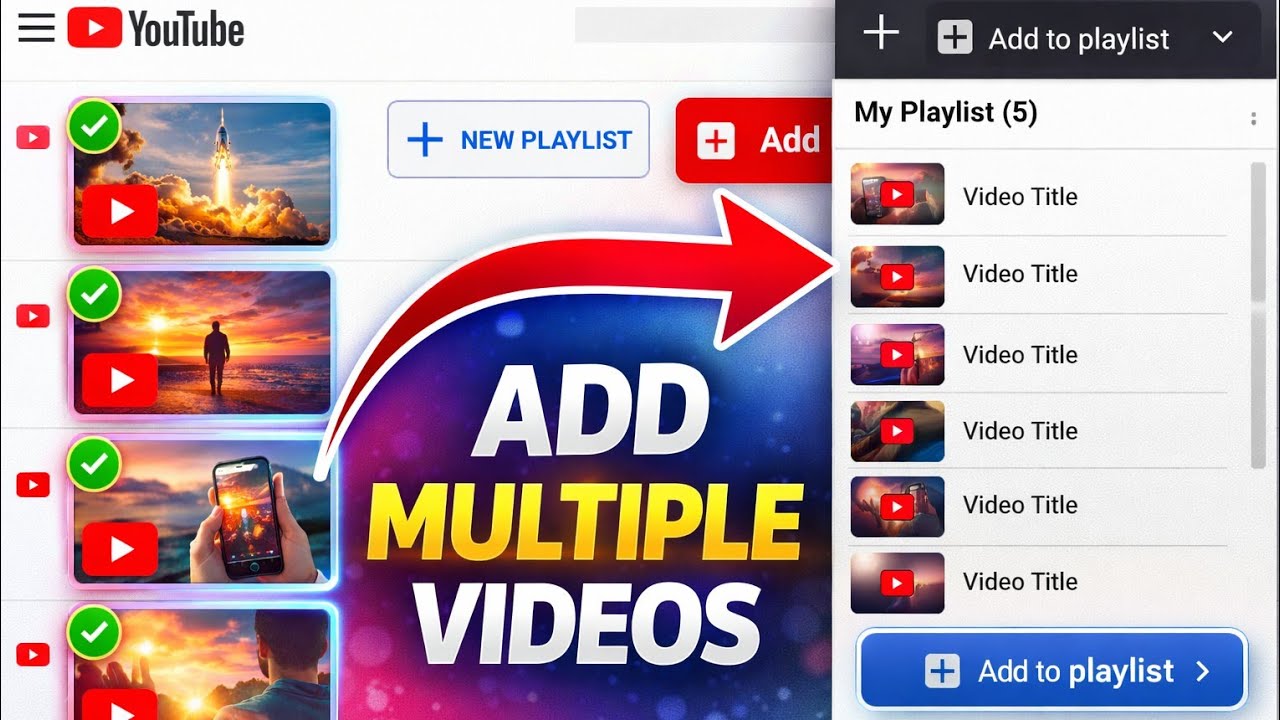The height and width of the screenshot is (720, 1280).
Task: Click the blue Add to playlist button
Action: 1052,670
